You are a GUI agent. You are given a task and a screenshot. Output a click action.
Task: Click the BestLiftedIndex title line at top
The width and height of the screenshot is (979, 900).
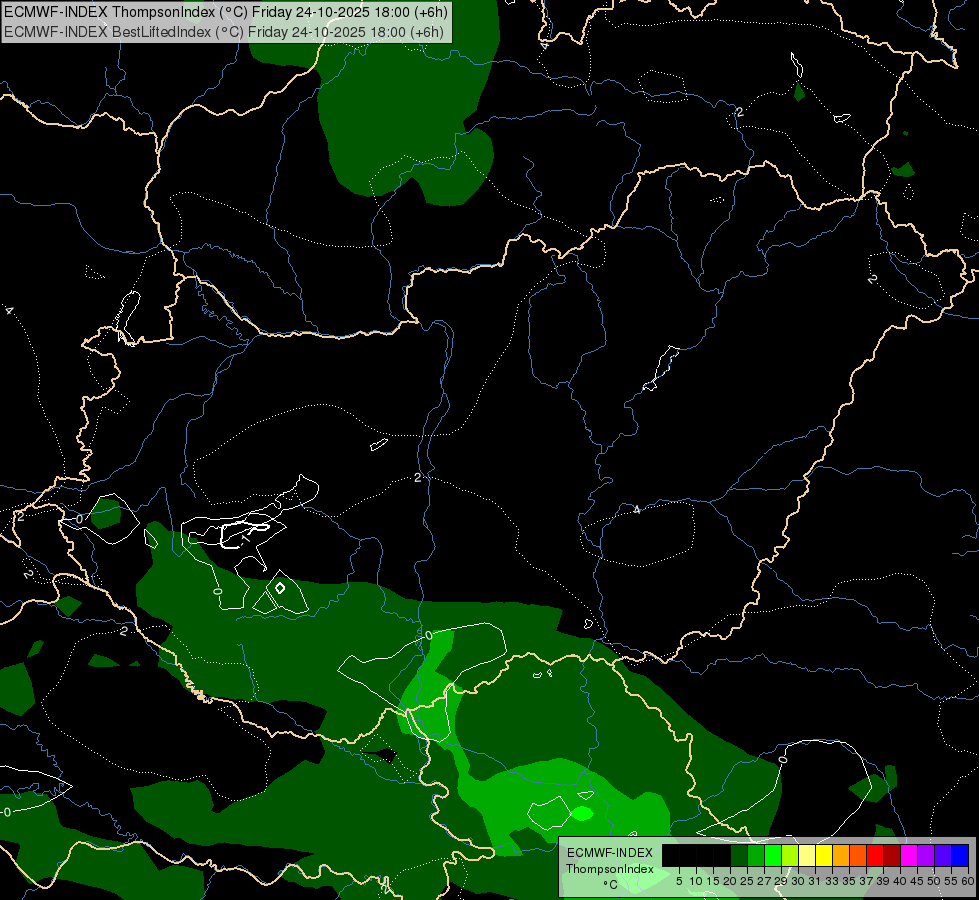click(x=224, y=32)
